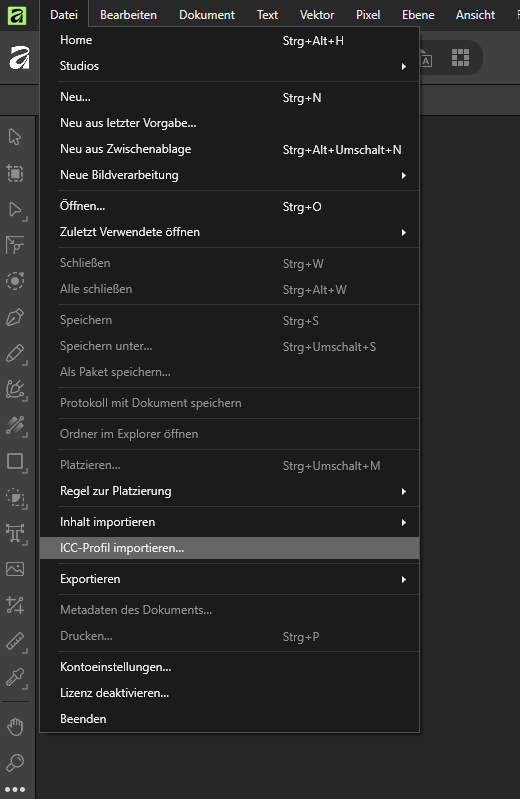Choose Neu aus Zwischenablage
The height and width of the screenshot is (799, 520).
pyautogui.click(x=229, y=149)
